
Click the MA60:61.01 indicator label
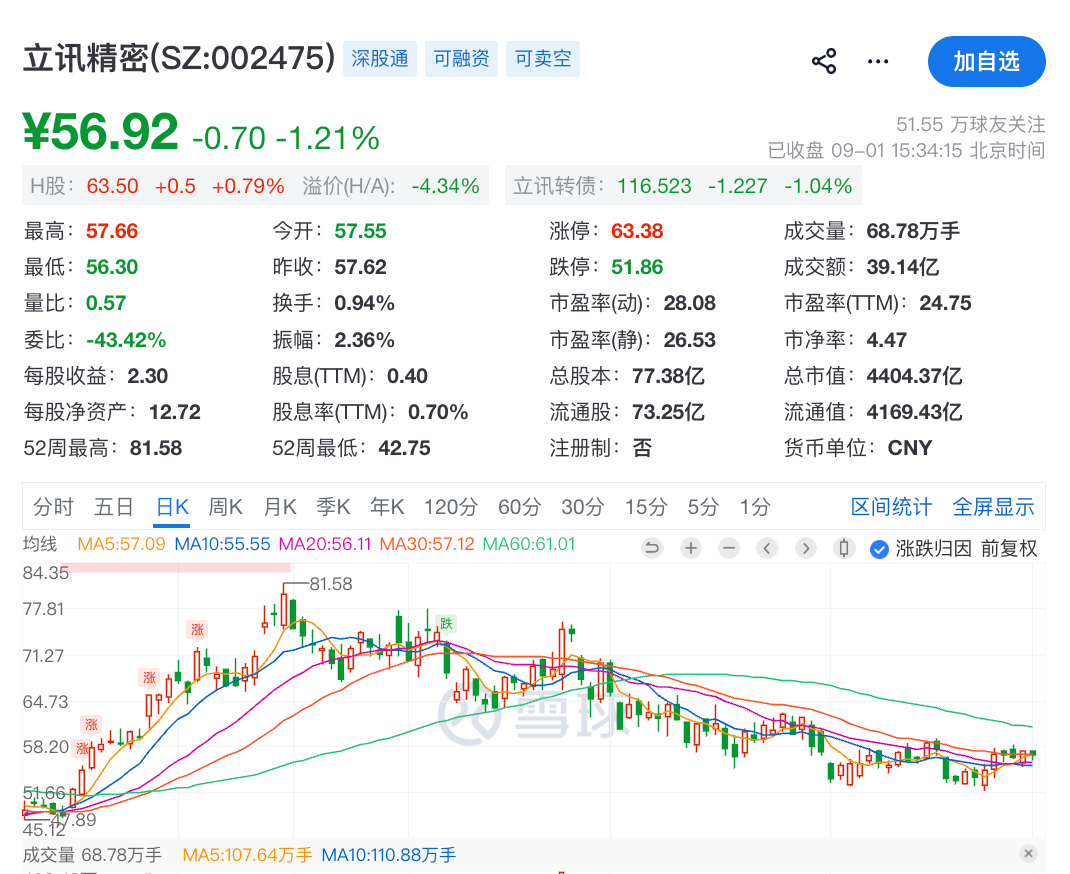coord(529,544)
